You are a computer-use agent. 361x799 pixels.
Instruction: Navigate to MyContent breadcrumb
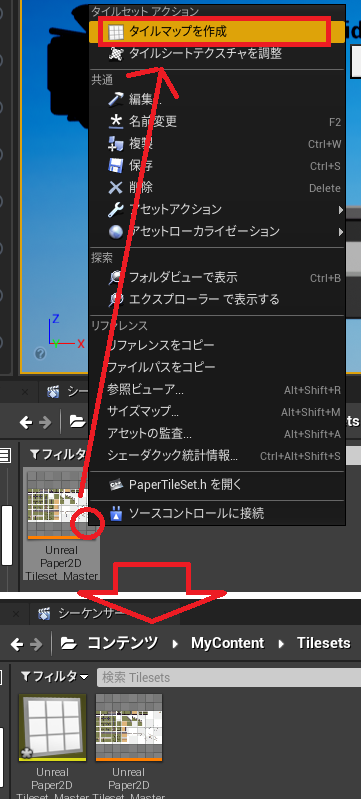(x=228, y=643)
